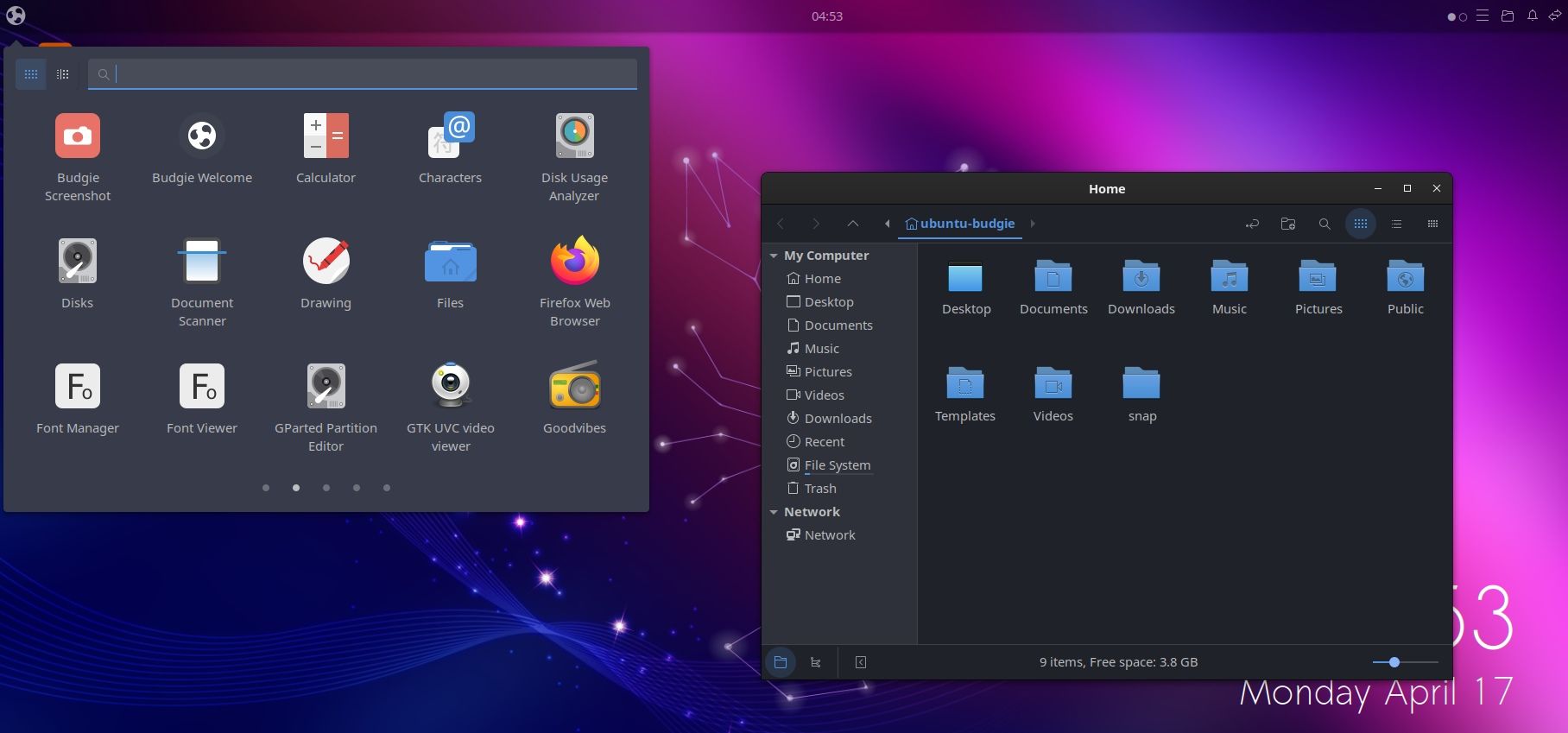Click search icon in file manager toolbar
Viewport: 1568px width, 733px height.
(1325, 224)
